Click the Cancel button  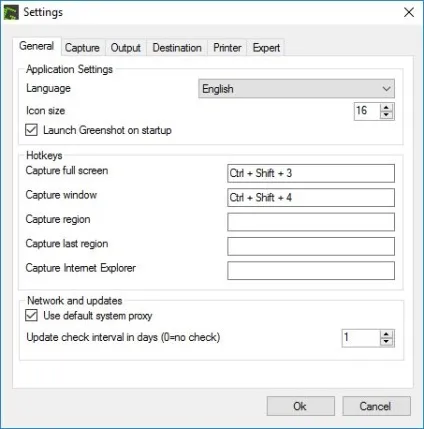pos(376,406)
